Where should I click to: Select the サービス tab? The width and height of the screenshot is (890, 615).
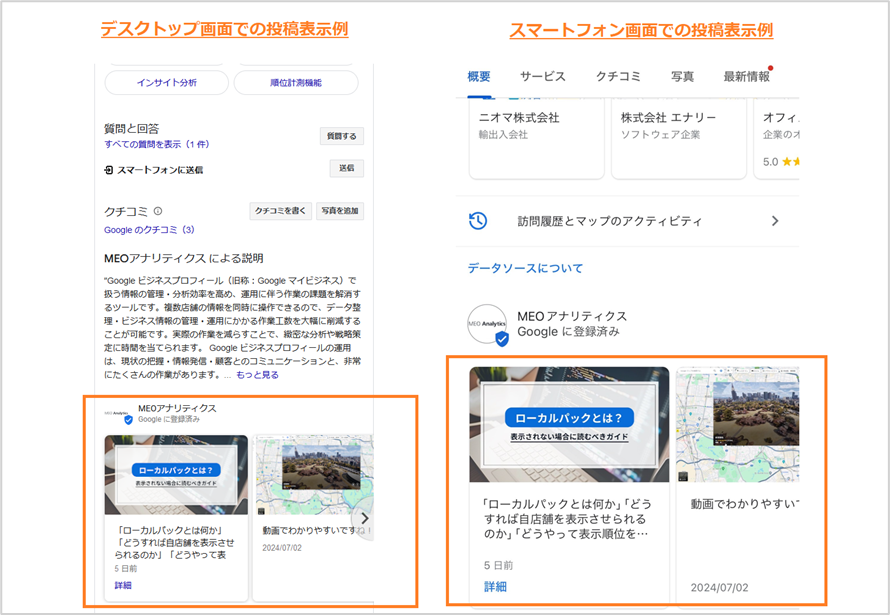click(x=543, y=77)
